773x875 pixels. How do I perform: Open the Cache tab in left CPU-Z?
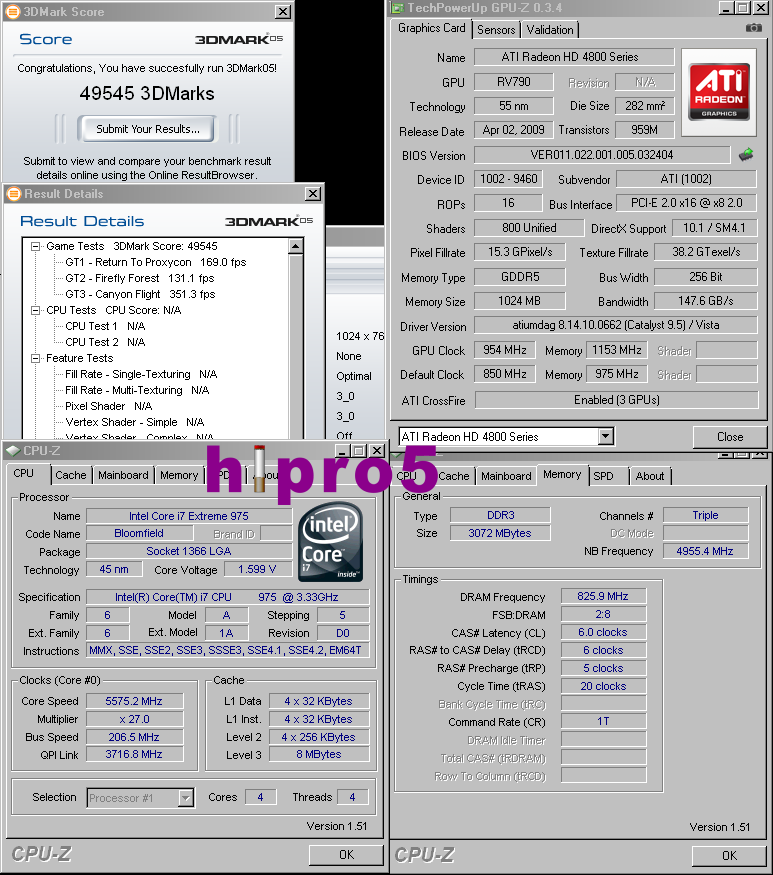(71, 475)
